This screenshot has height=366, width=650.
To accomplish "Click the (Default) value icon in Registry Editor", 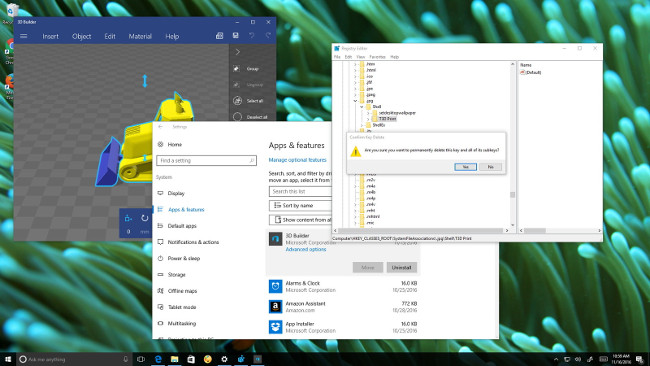I will 523,73.
